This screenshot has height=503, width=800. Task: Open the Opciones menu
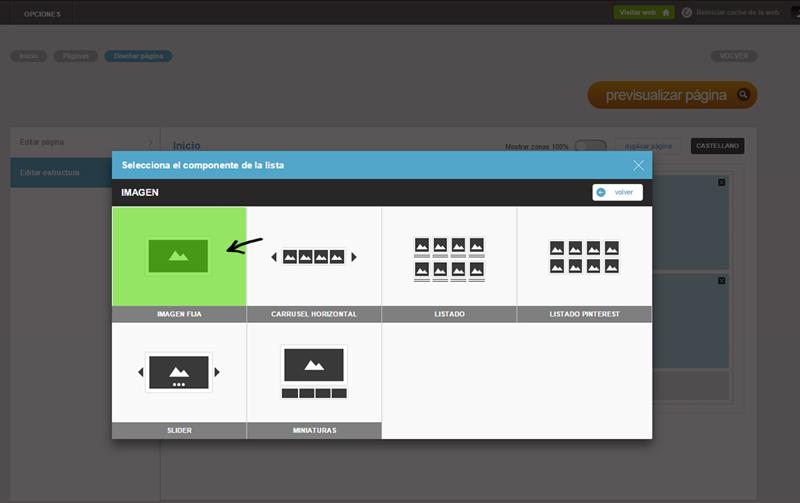[42, 13]
